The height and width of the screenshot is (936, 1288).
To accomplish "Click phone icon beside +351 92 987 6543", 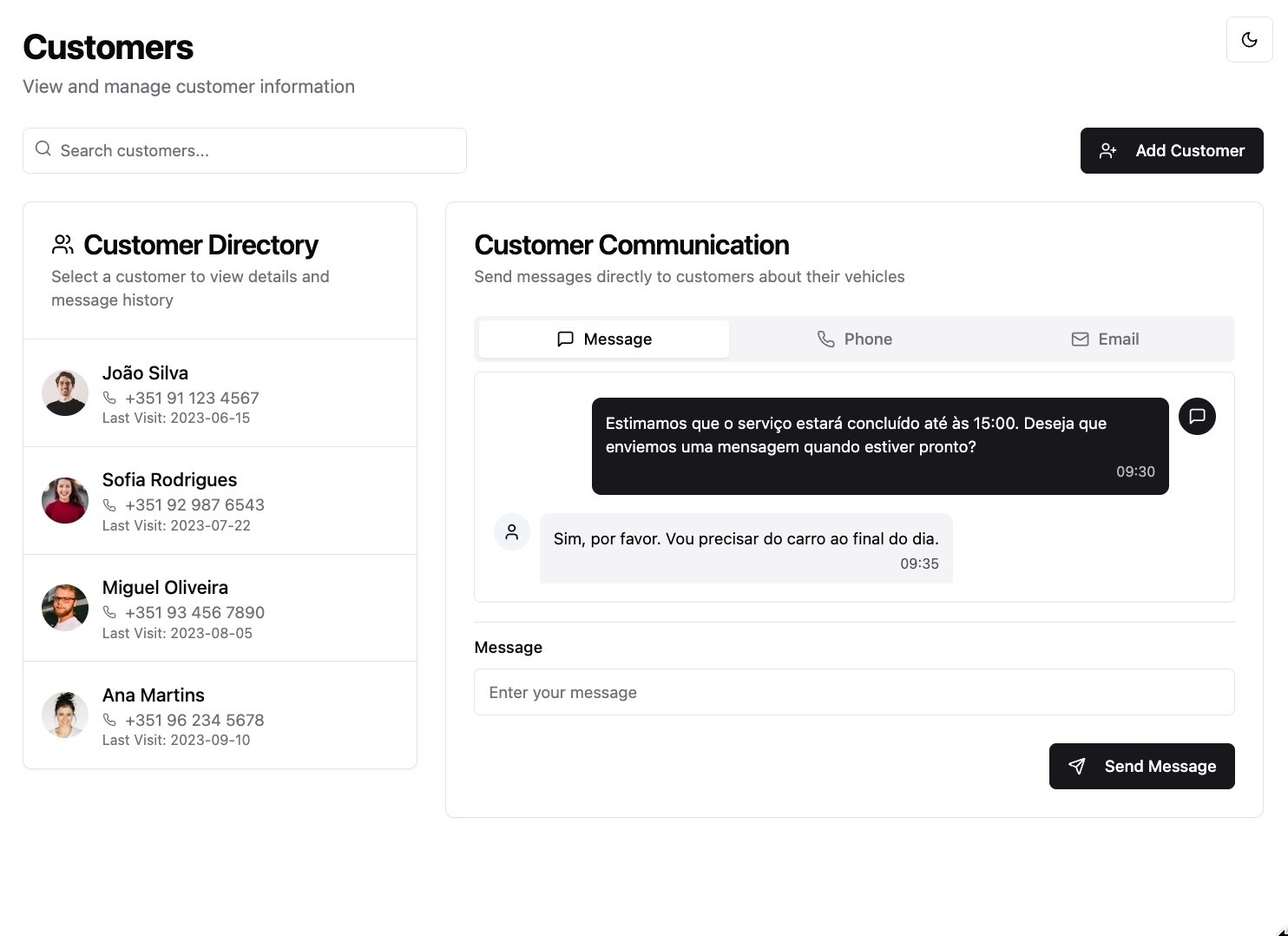I will [109, 504].
